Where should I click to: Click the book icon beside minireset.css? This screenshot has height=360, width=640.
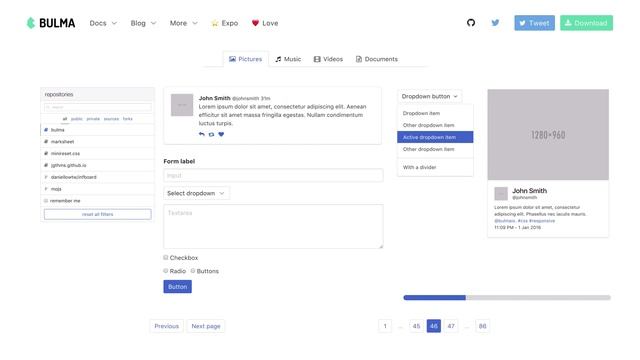(46, 153)
